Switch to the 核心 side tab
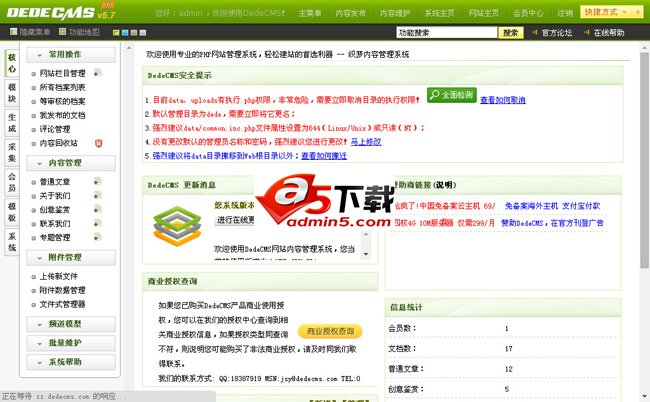The width and height of the screenshot is (650, 402). click(x=12, y=63)
